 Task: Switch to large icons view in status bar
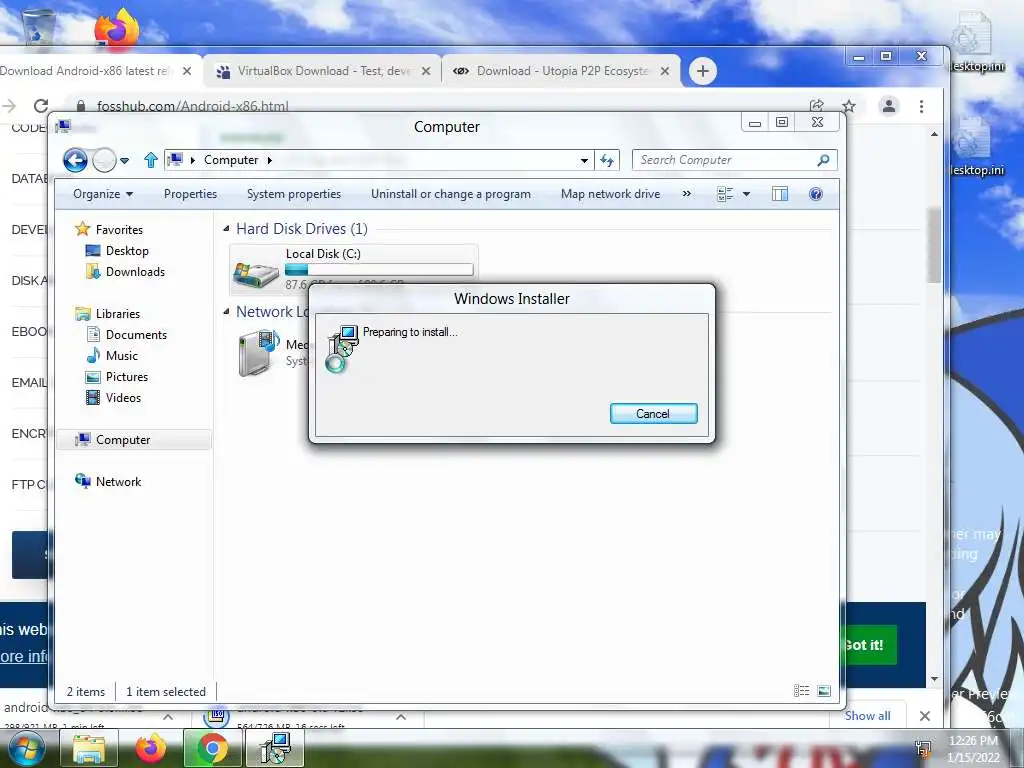pos(824,691)
